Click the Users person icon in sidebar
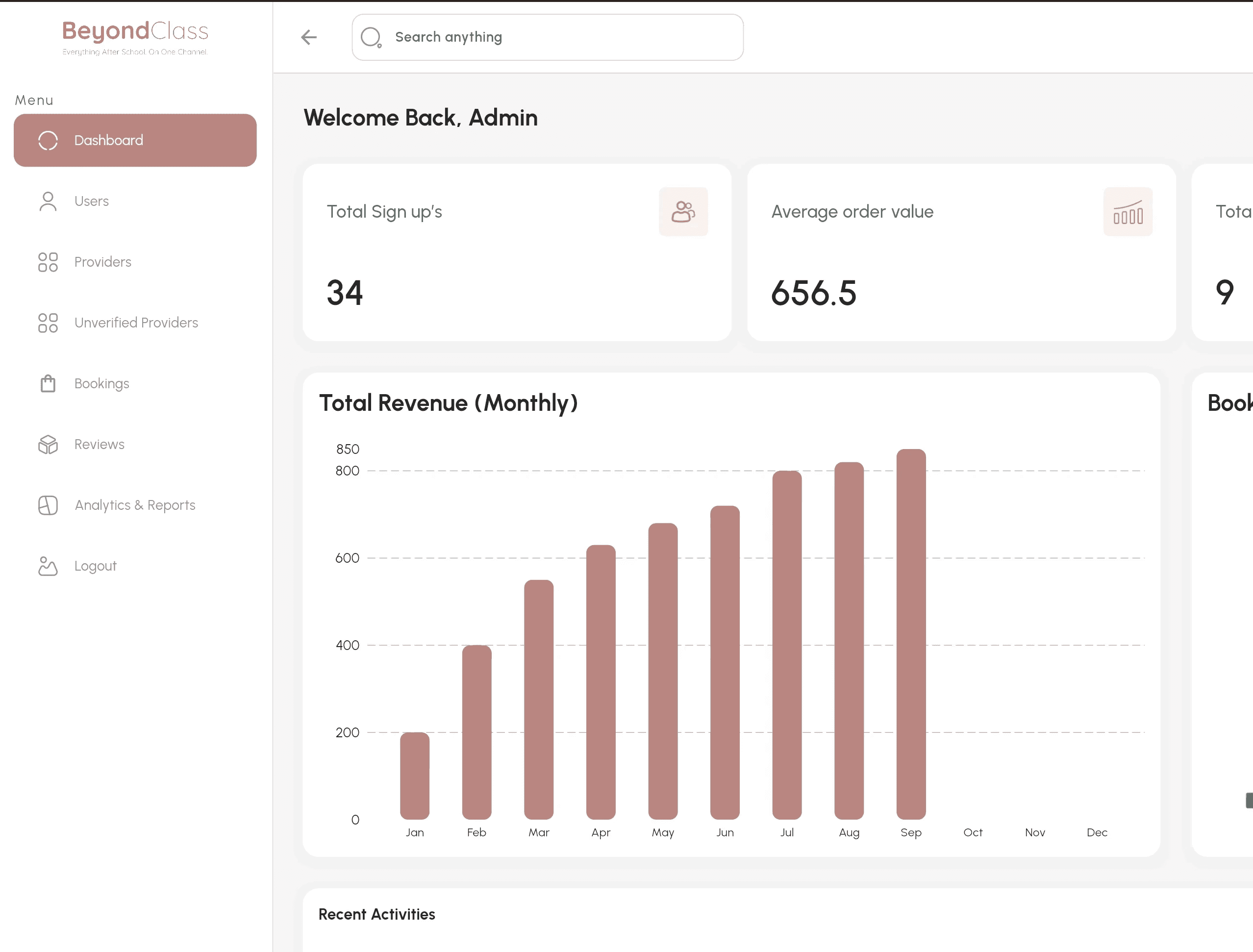 pyautogui.click(x=48, y=201)
